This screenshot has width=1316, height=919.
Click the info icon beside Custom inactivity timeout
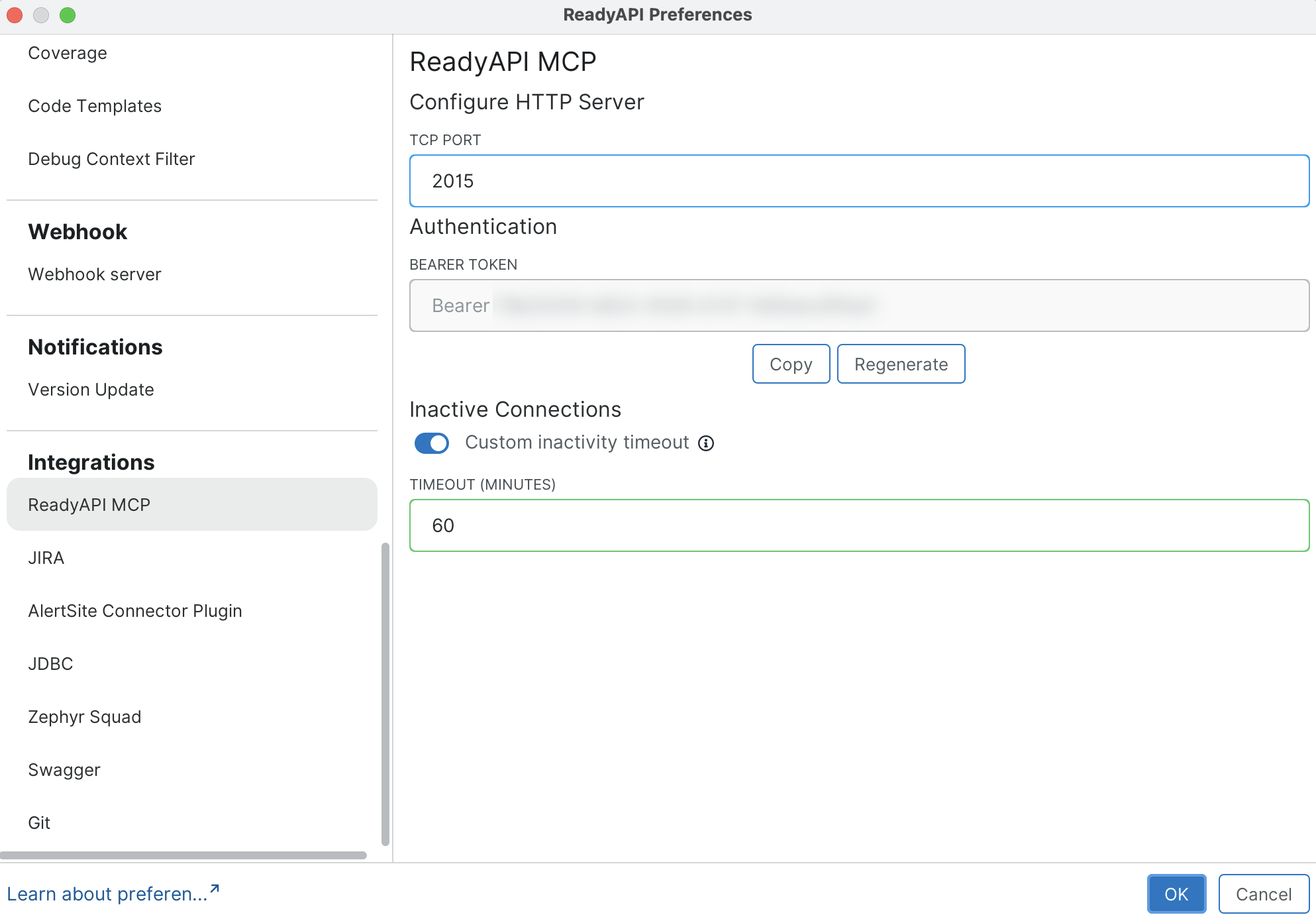pyautogui.click(x=706, y=443)
